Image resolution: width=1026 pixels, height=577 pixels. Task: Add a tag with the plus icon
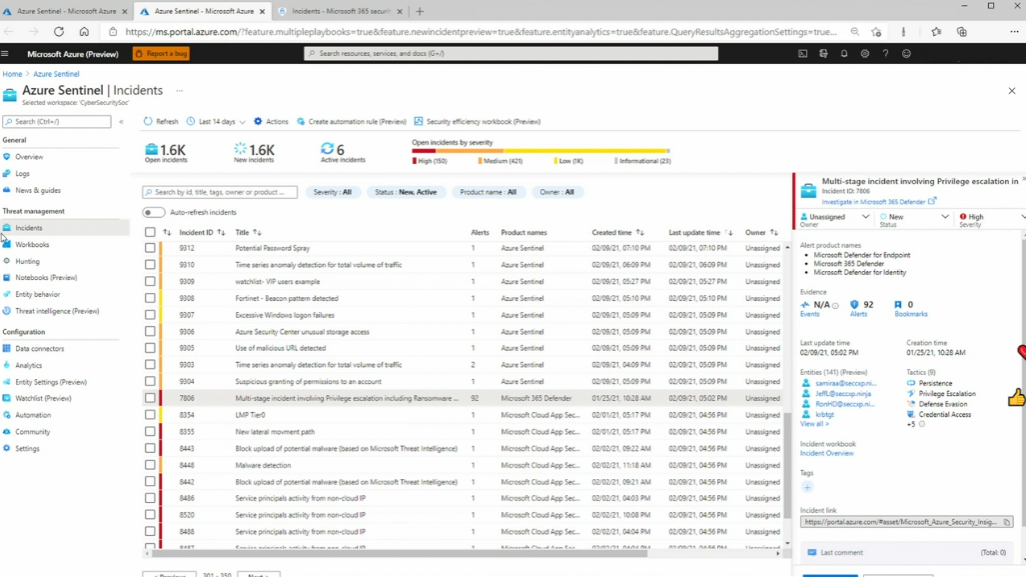tap(807, 487)
